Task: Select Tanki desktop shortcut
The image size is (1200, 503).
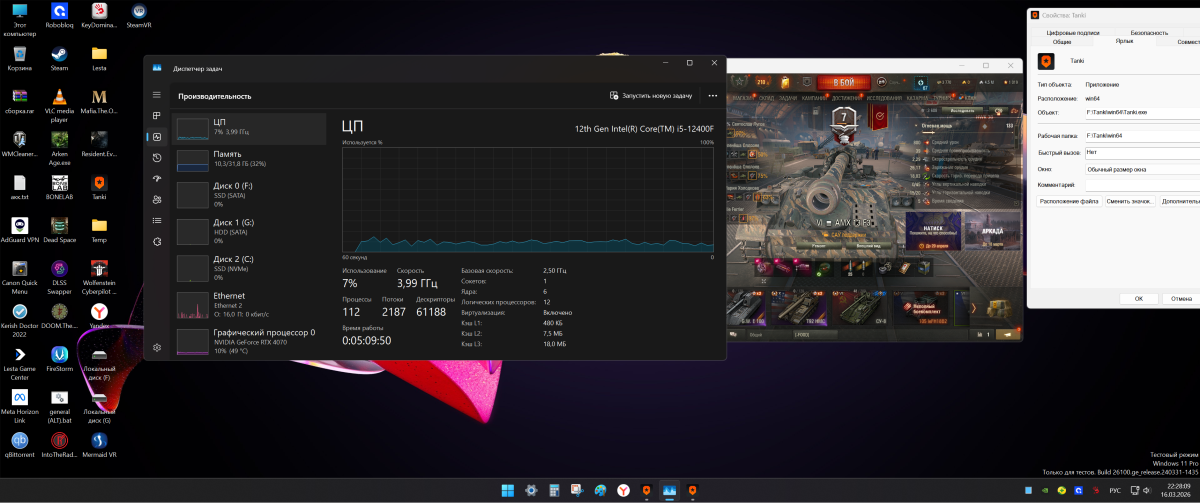Action: tap(99, 187)
